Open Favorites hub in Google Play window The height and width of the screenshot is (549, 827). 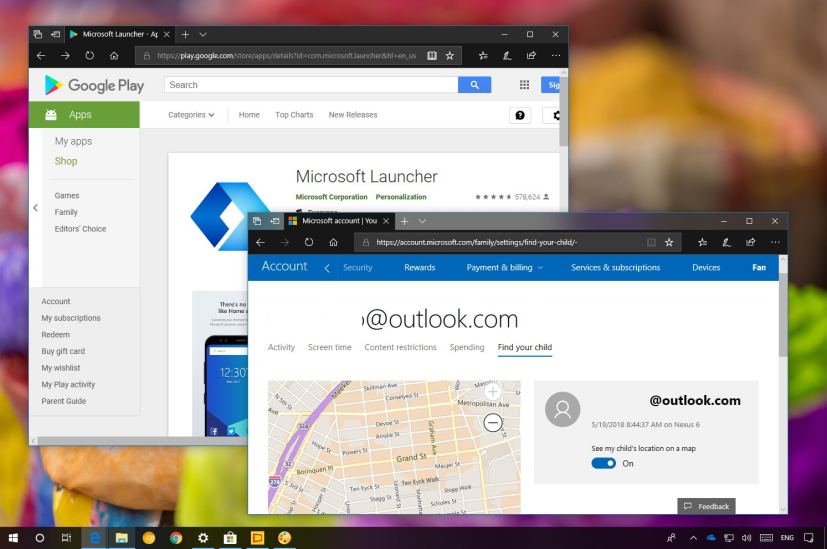coord(483,55)
